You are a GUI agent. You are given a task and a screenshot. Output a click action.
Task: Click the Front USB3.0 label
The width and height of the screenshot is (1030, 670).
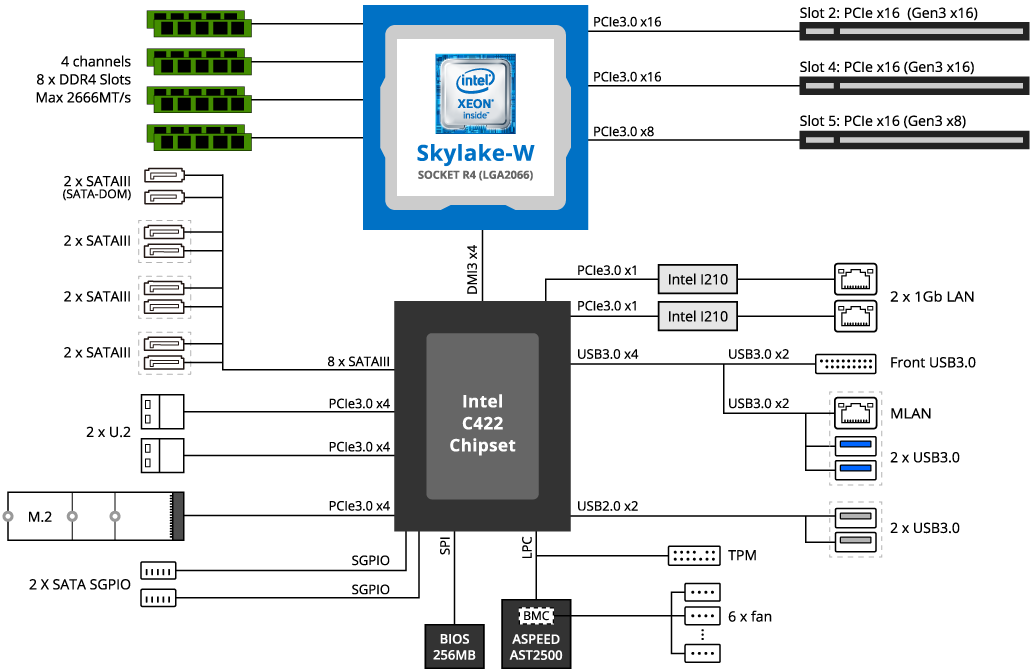(933, 363)
